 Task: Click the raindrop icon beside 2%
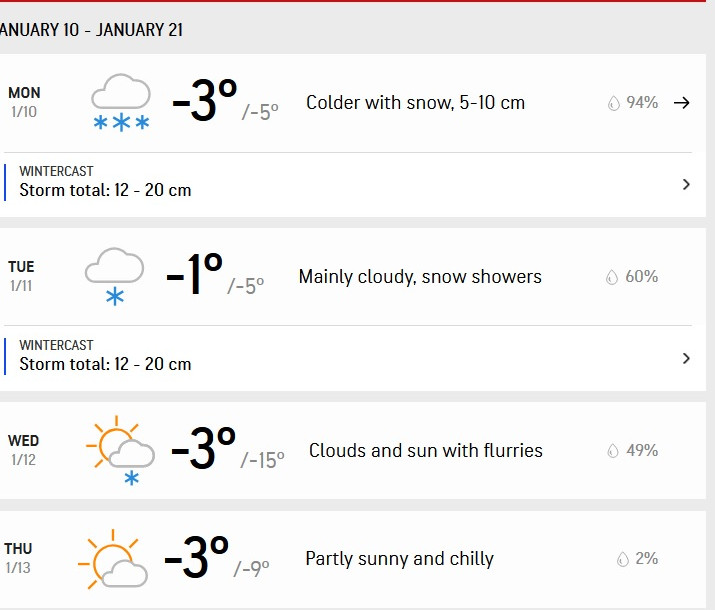click(x=623, y=559)
